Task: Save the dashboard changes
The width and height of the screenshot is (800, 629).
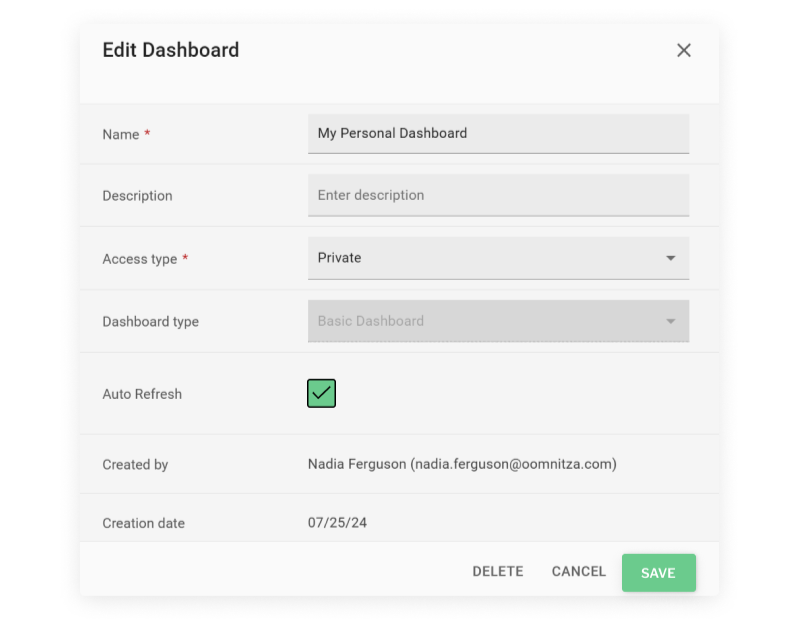Action: click(659, 573)
